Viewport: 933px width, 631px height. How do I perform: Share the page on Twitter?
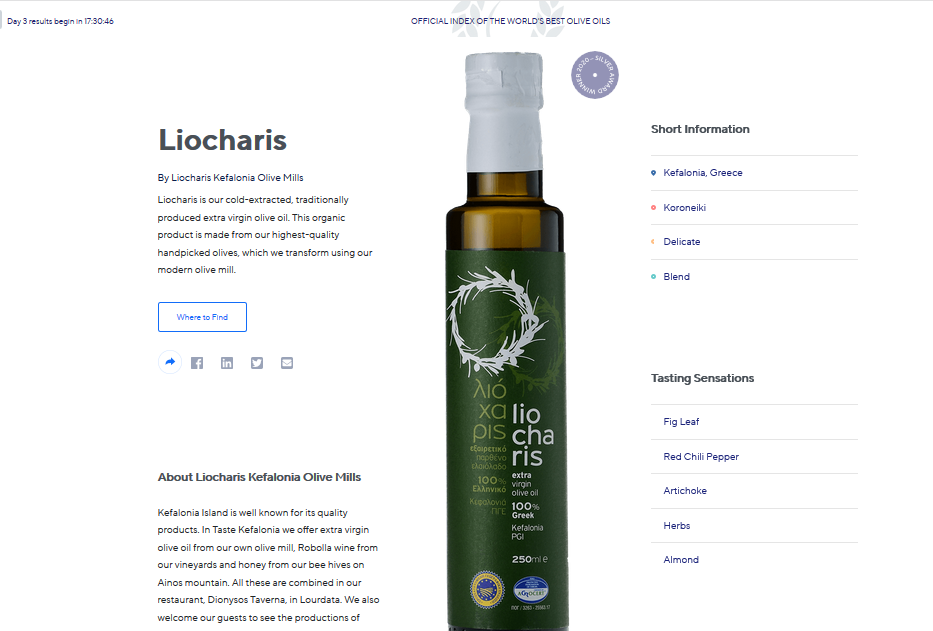(256, 363)
